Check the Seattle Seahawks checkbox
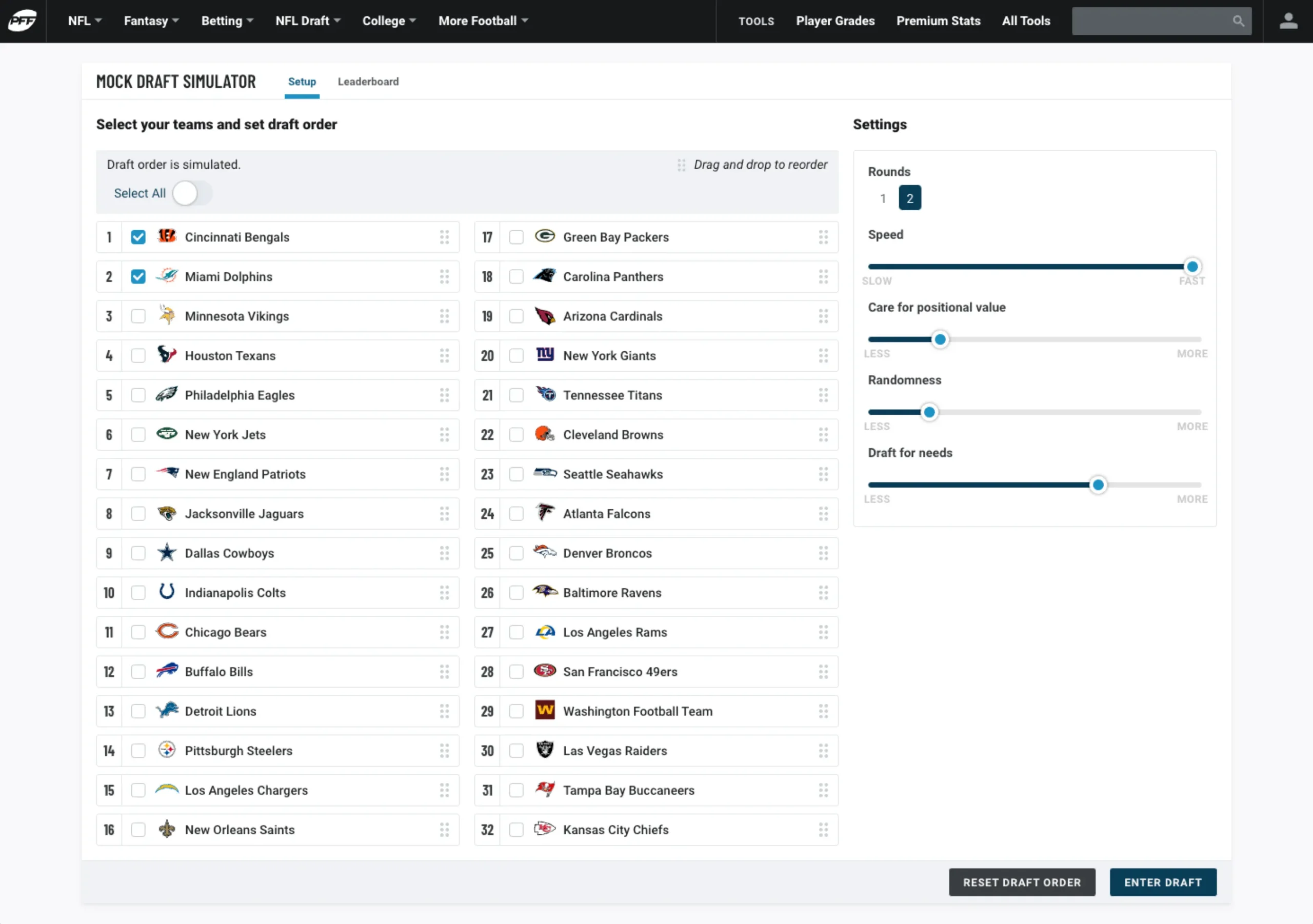Viewport: 1313px width, 924px height. [516, 474]
